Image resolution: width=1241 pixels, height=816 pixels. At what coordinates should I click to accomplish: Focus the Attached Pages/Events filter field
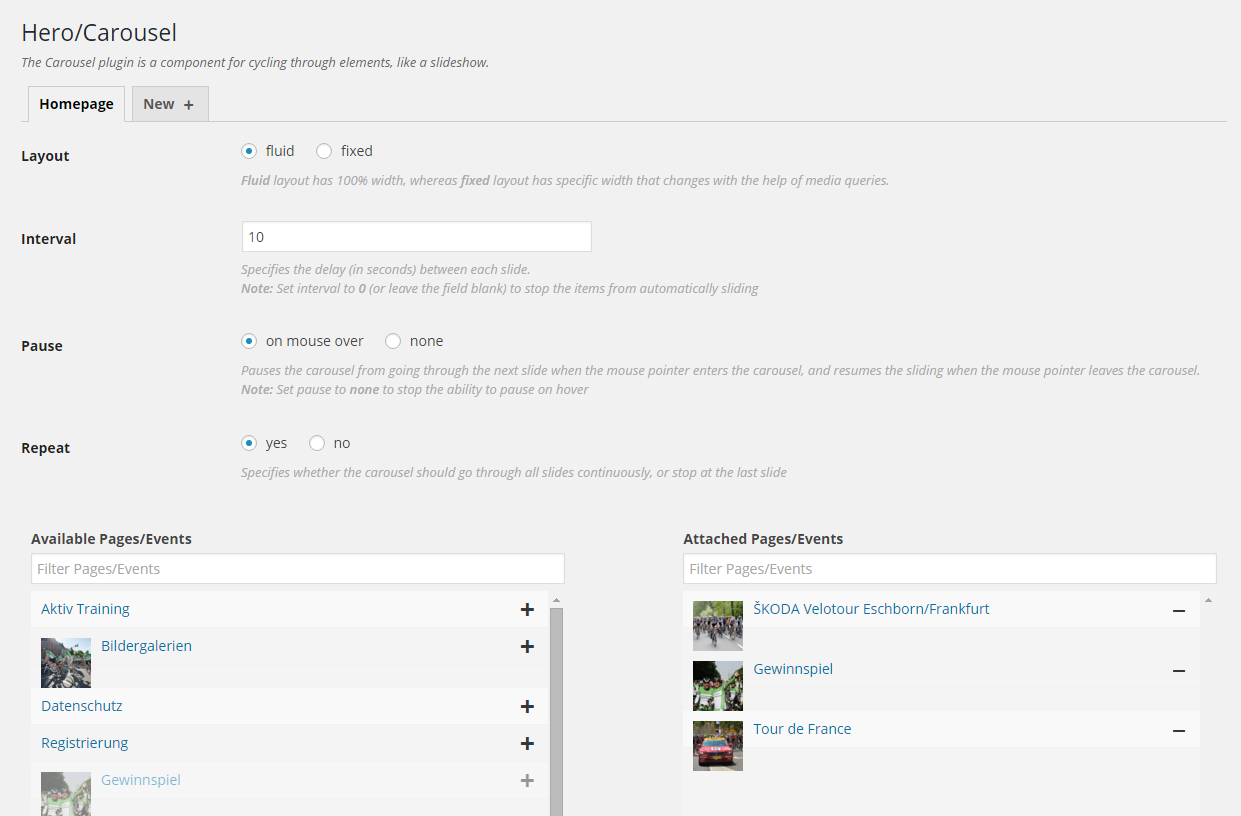click(950, 569)
